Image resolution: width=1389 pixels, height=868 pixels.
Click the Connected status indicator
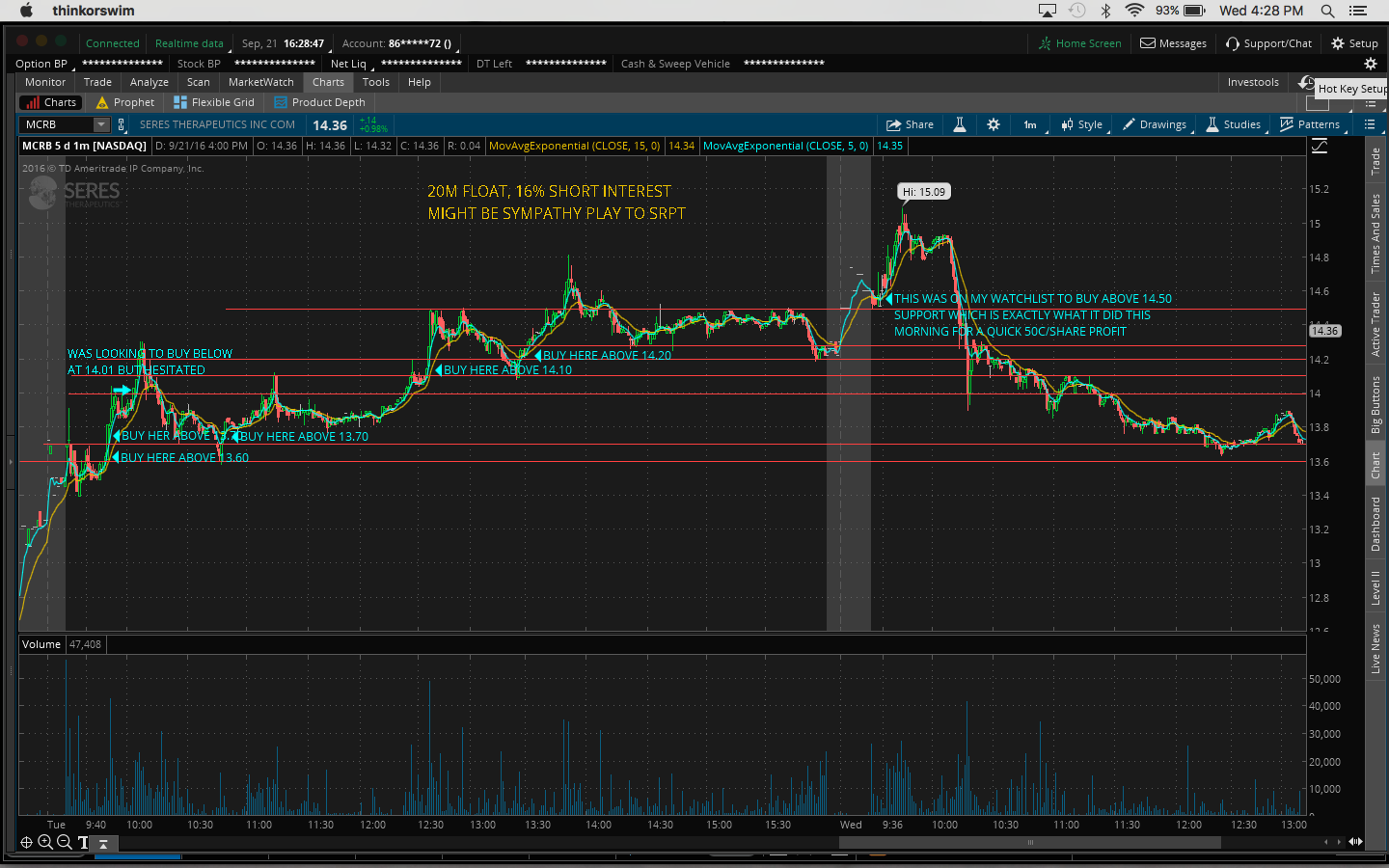click(x=113, y=43)
